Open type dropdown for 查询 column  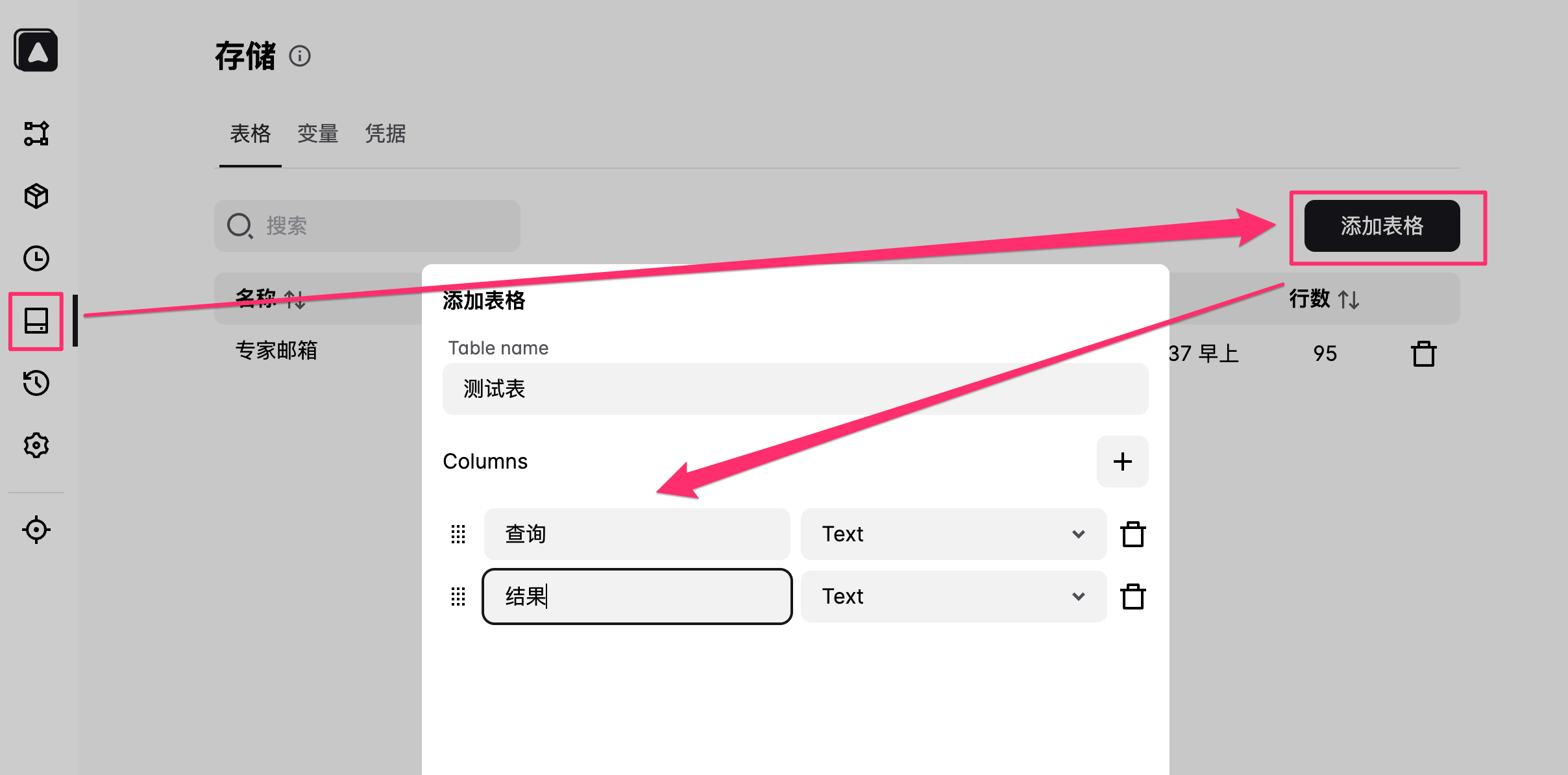click(x=953, y=534)
